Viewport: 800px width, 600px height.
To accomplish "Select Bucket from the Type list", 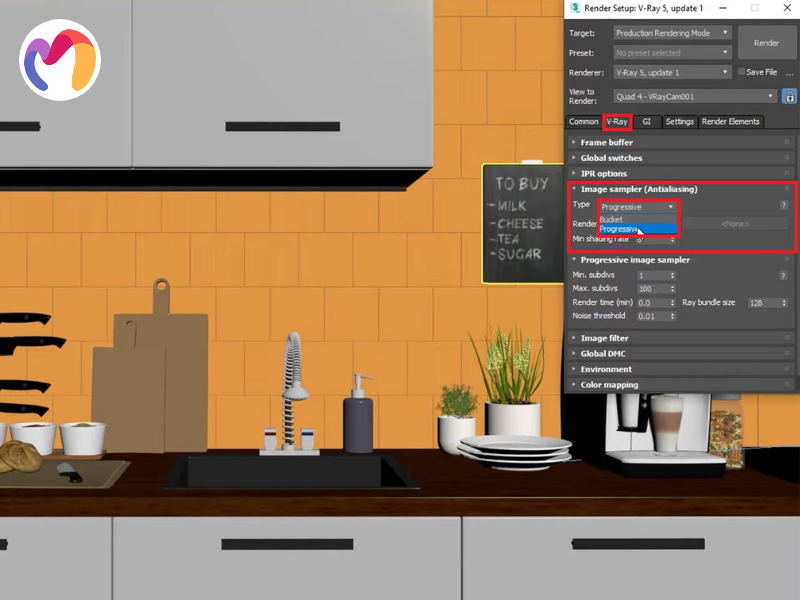I will [612, 219].
